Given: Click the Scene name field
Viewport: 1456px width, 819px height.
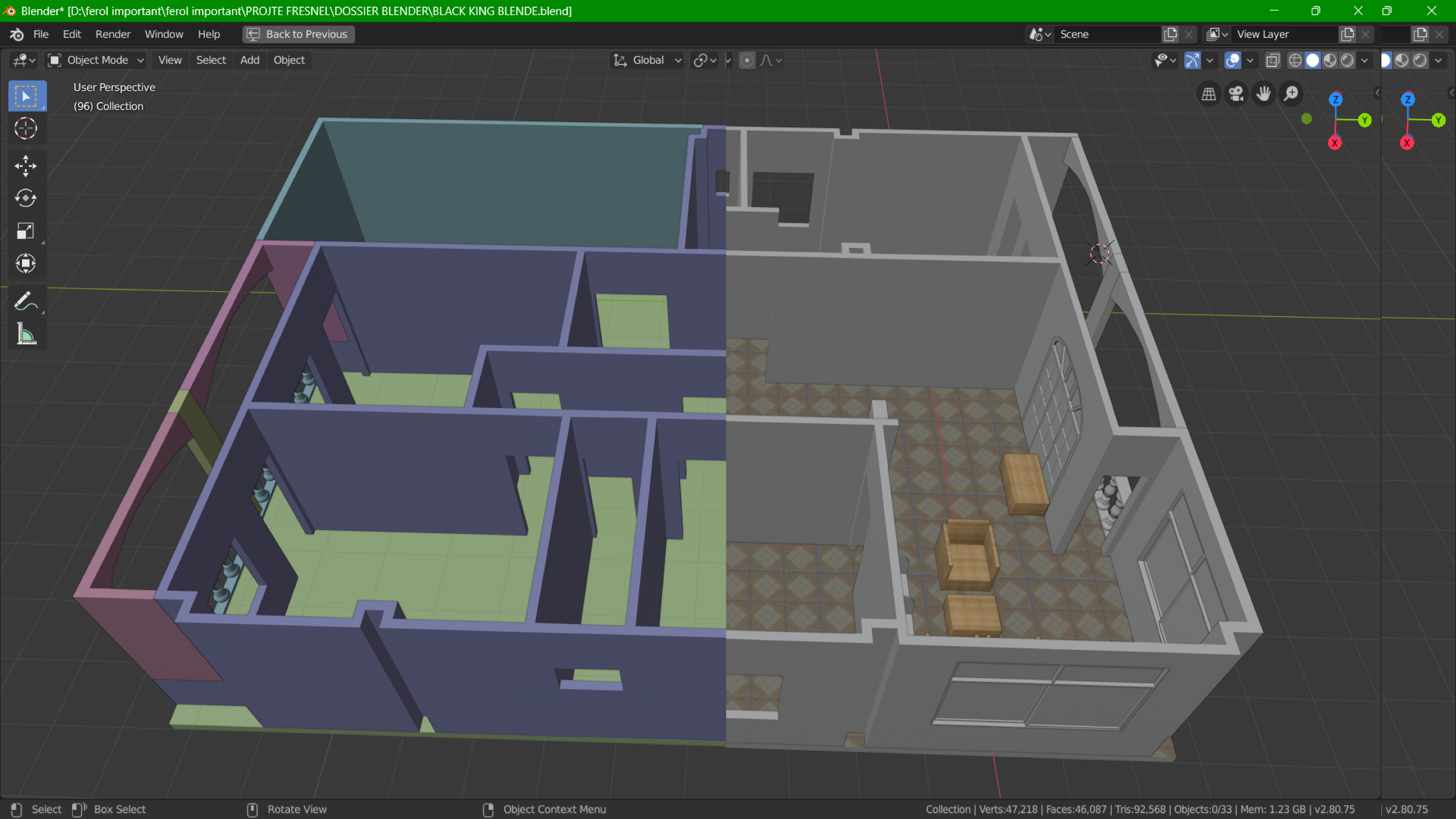Looking at the screenshot, I should (x=1108, y=34).
